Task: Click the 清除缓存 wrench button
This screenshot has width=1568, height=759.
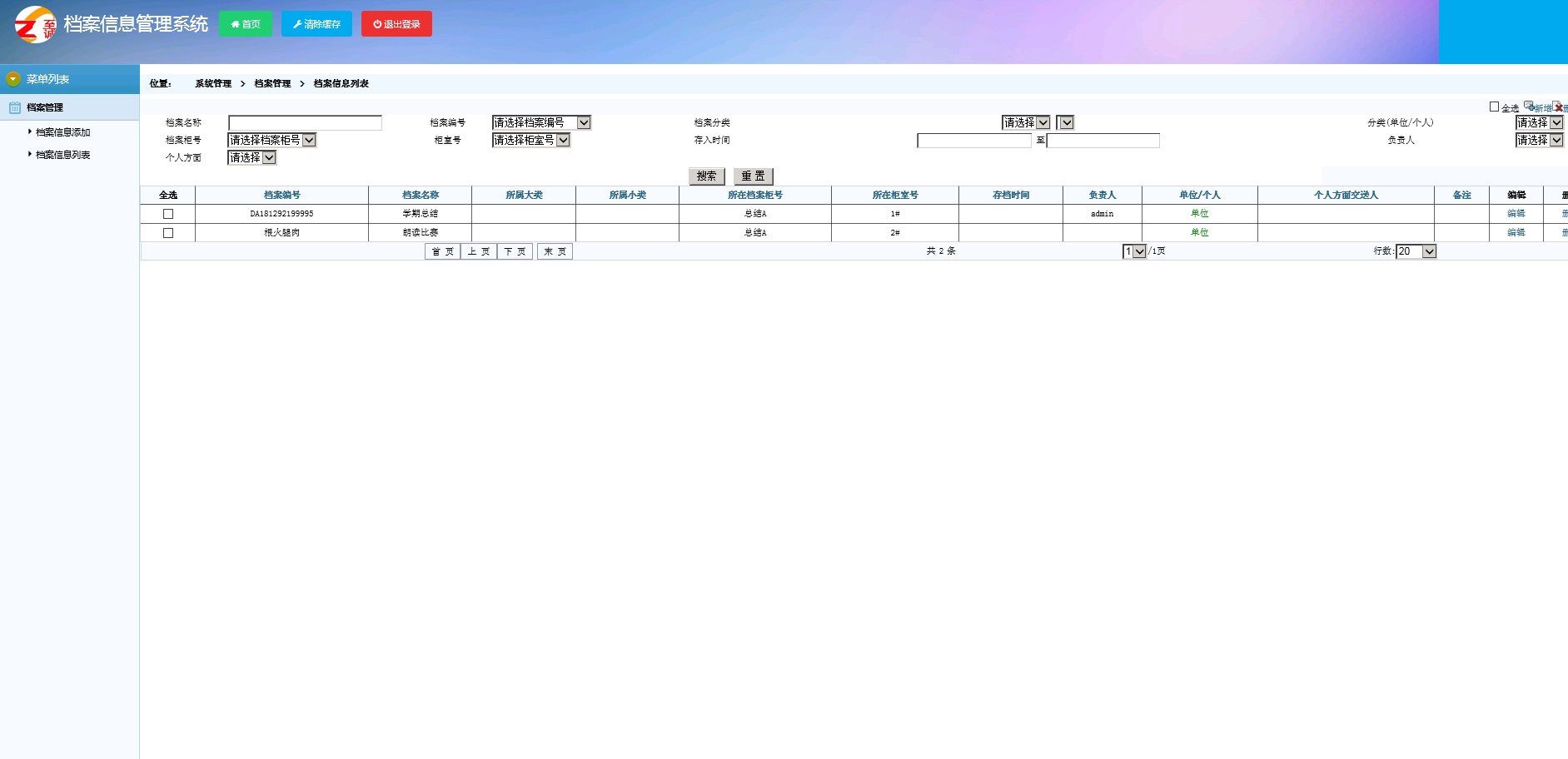Action: pos(316,24)
